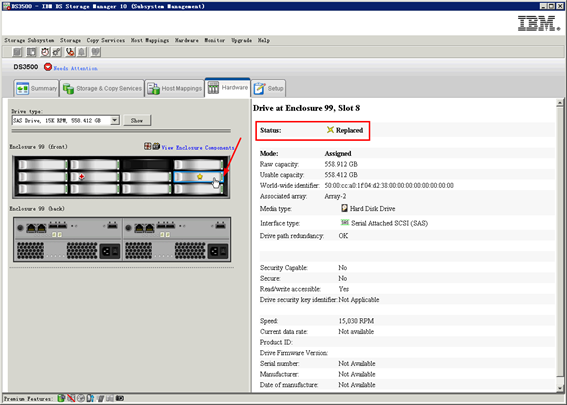This screenshot has width=567, height=405.
Task: Click the right power supply socket
Action: coord(218,251)
